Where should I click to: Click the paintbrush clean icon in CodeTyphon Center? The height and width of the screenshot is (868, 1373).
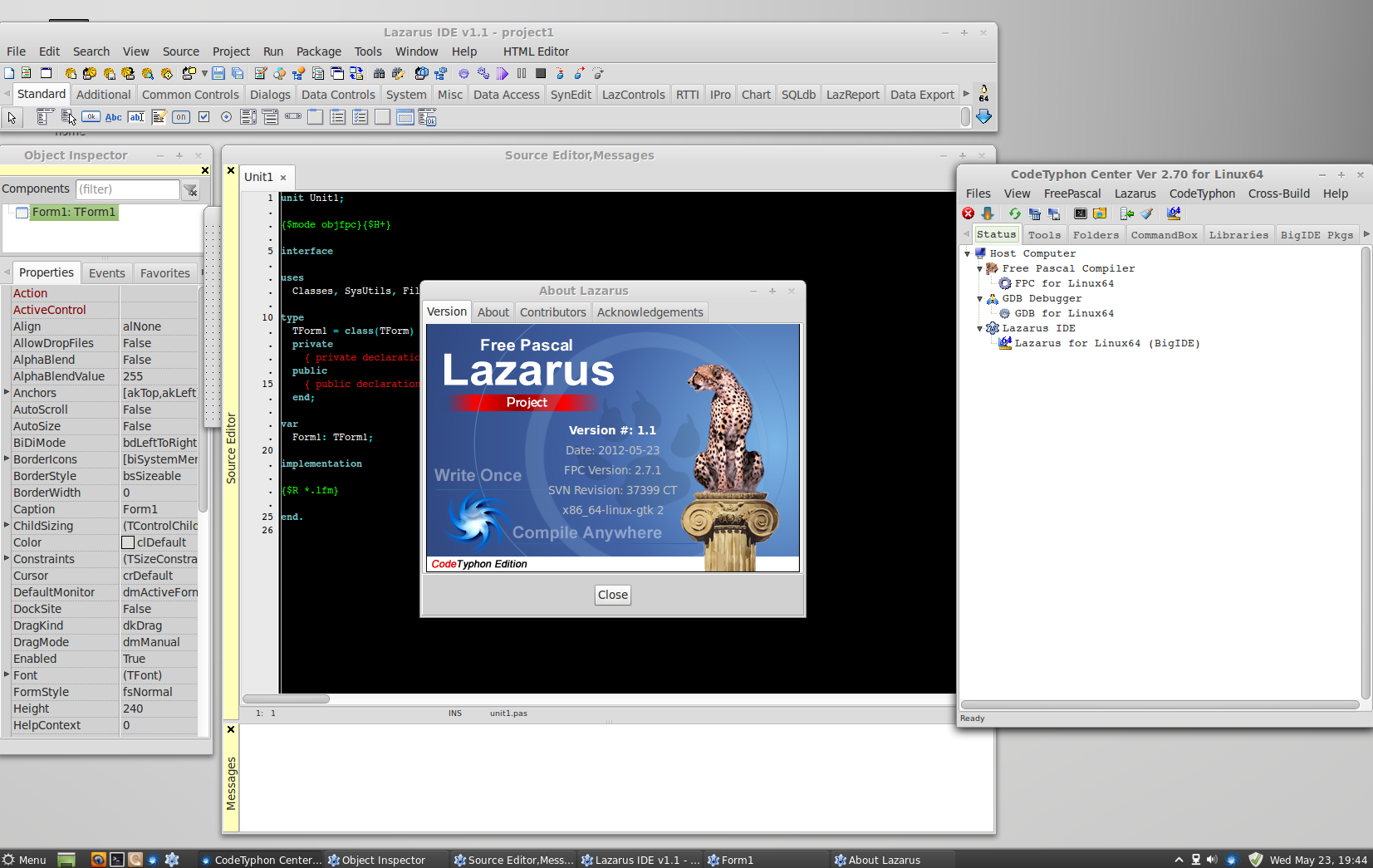(x=1146, y=213)
